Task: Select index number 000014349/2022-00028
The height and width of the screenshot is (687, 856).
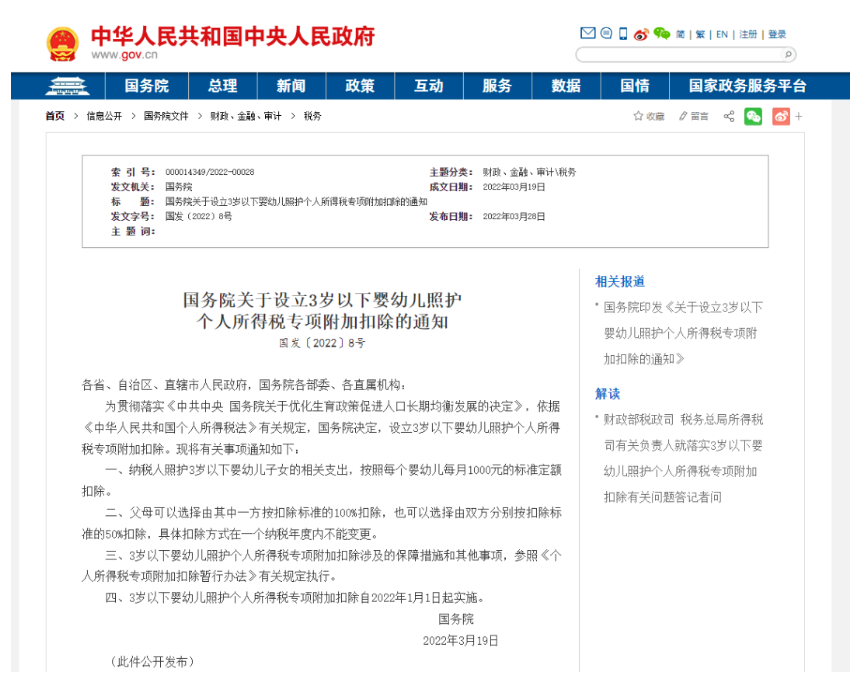Action: tap(210, 172)
